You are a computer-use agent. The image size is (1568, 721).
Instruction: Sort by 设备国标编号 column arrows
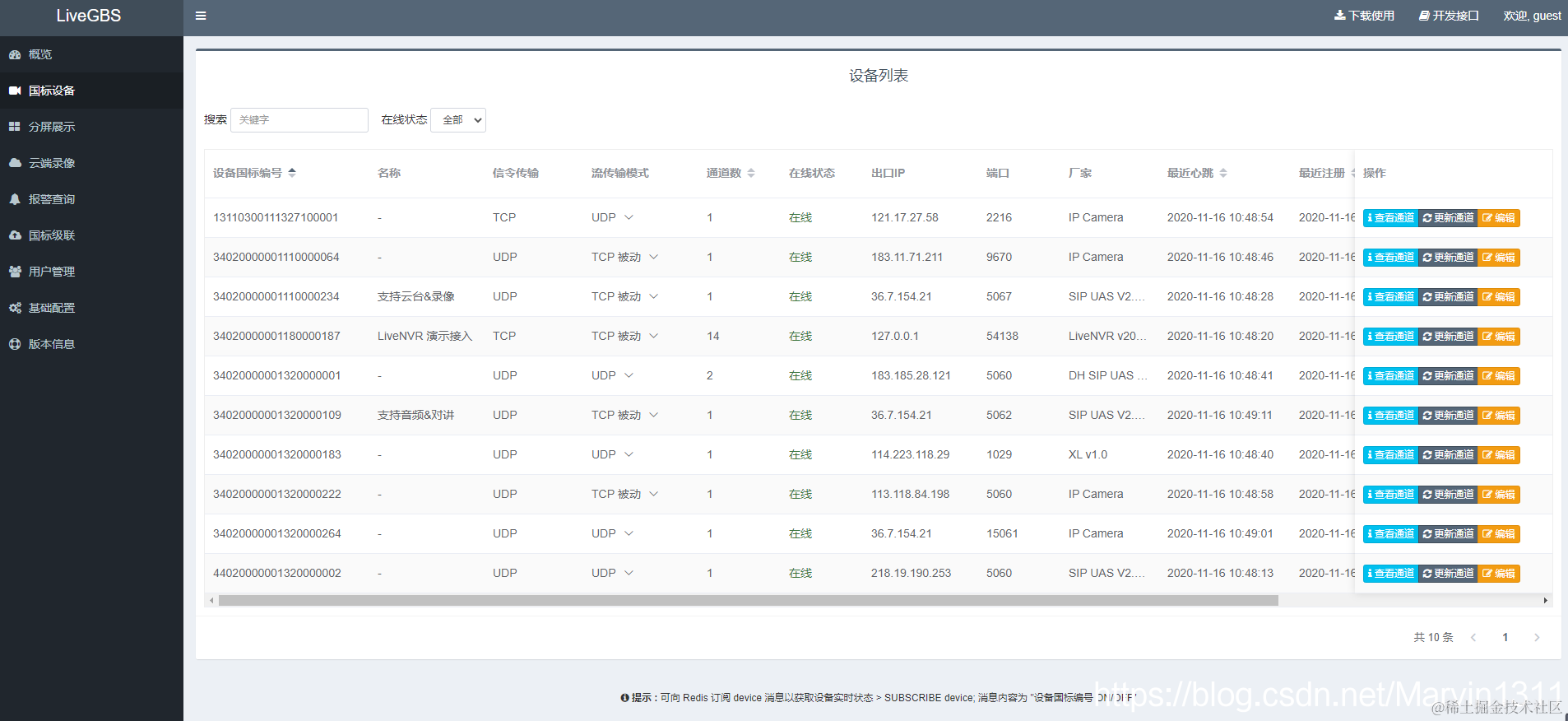292,173
